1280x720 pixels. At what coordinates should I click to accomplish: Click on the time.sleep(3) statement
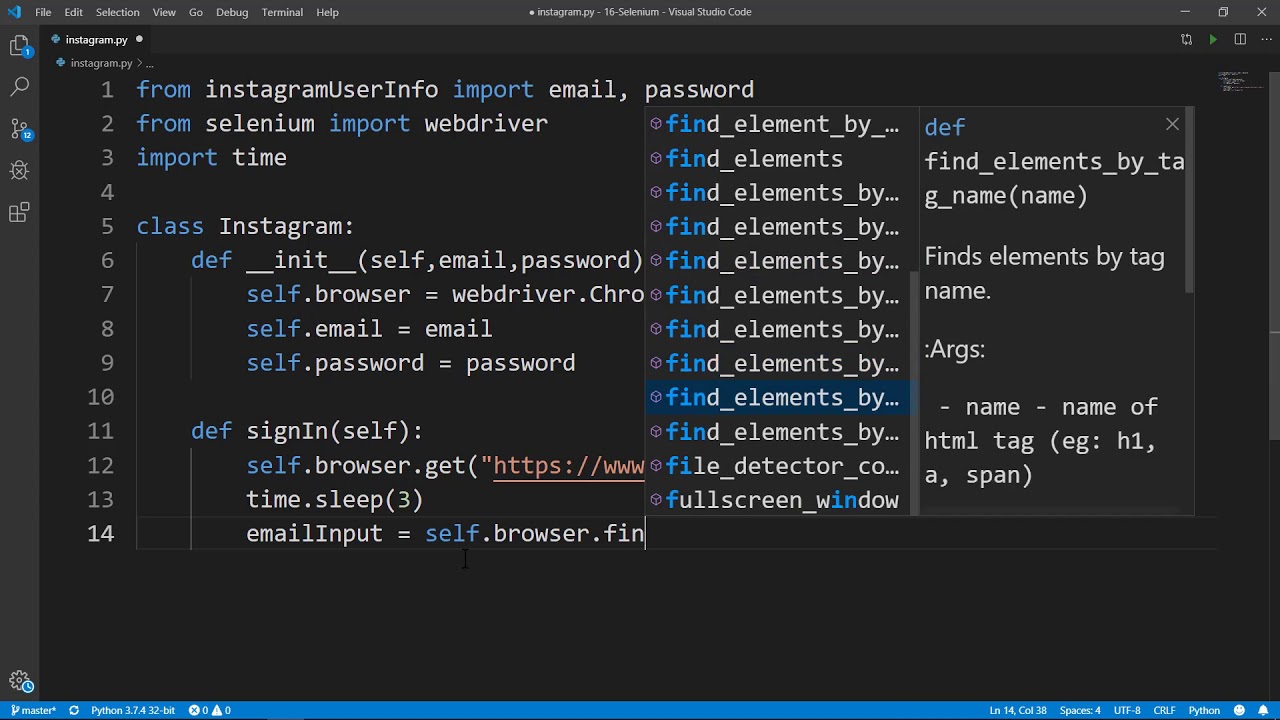(335, 499)
